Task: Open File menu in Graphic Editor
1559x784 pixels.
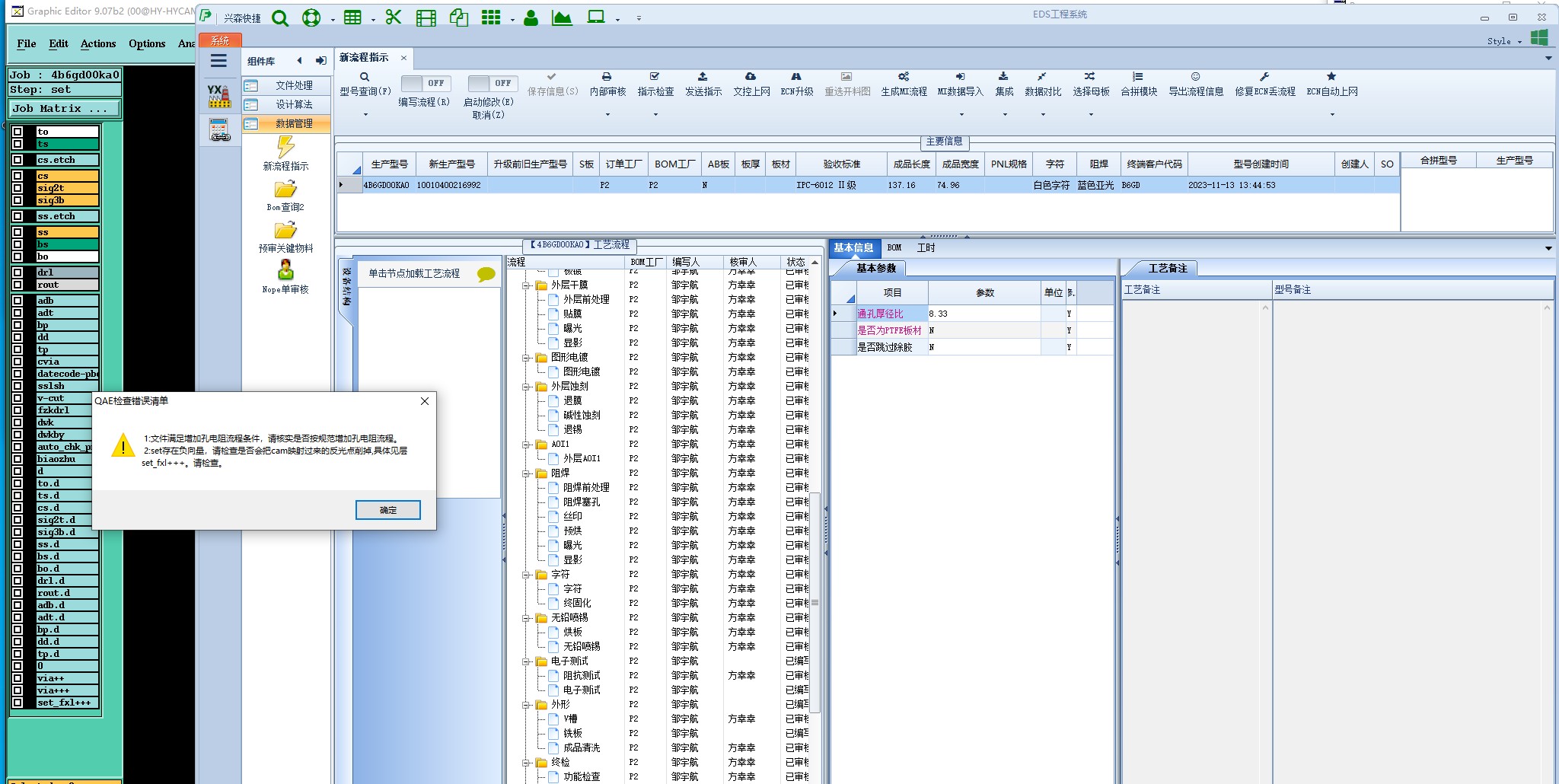Action: click(x=27, y=43)
